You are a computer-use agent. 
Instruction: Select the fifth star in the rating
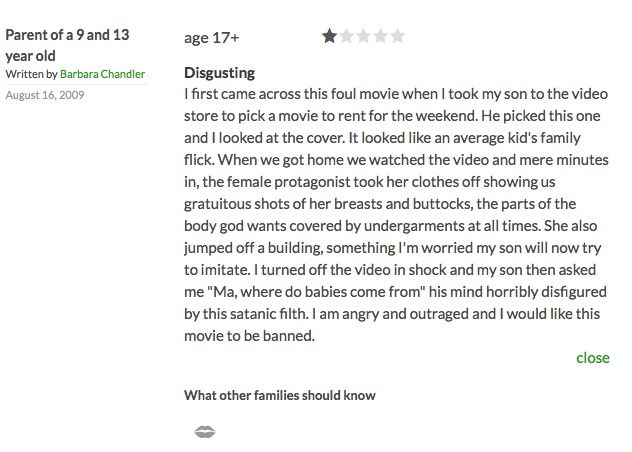coord(397,36)
